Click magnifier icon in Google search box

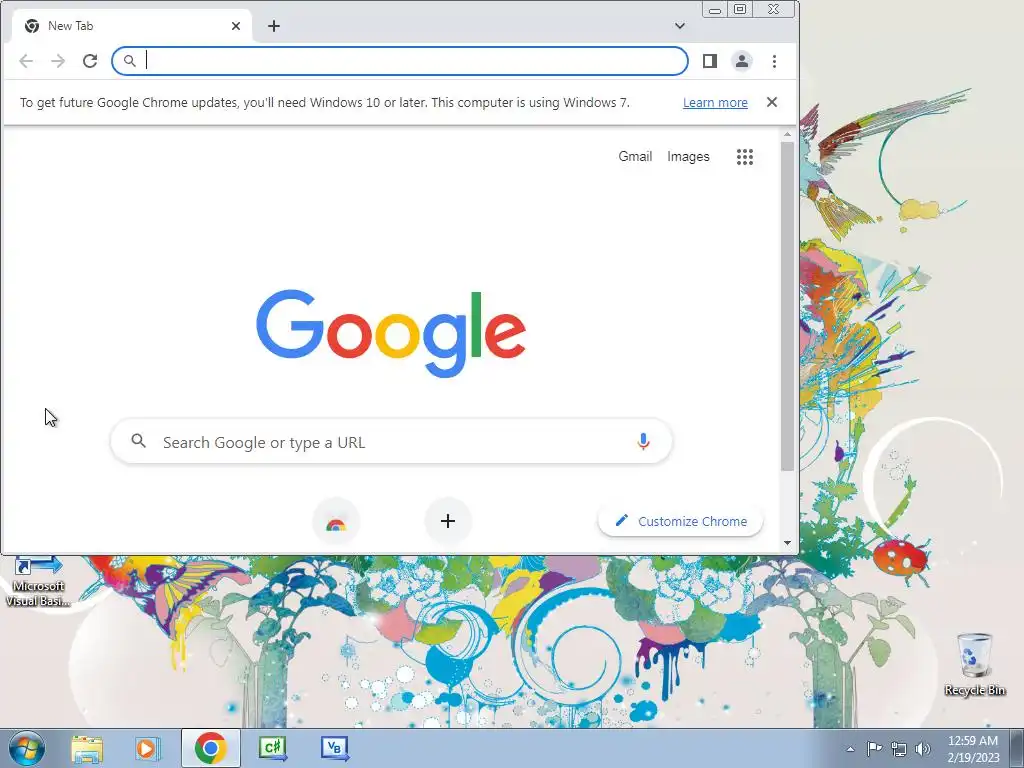tap(138, 441)
